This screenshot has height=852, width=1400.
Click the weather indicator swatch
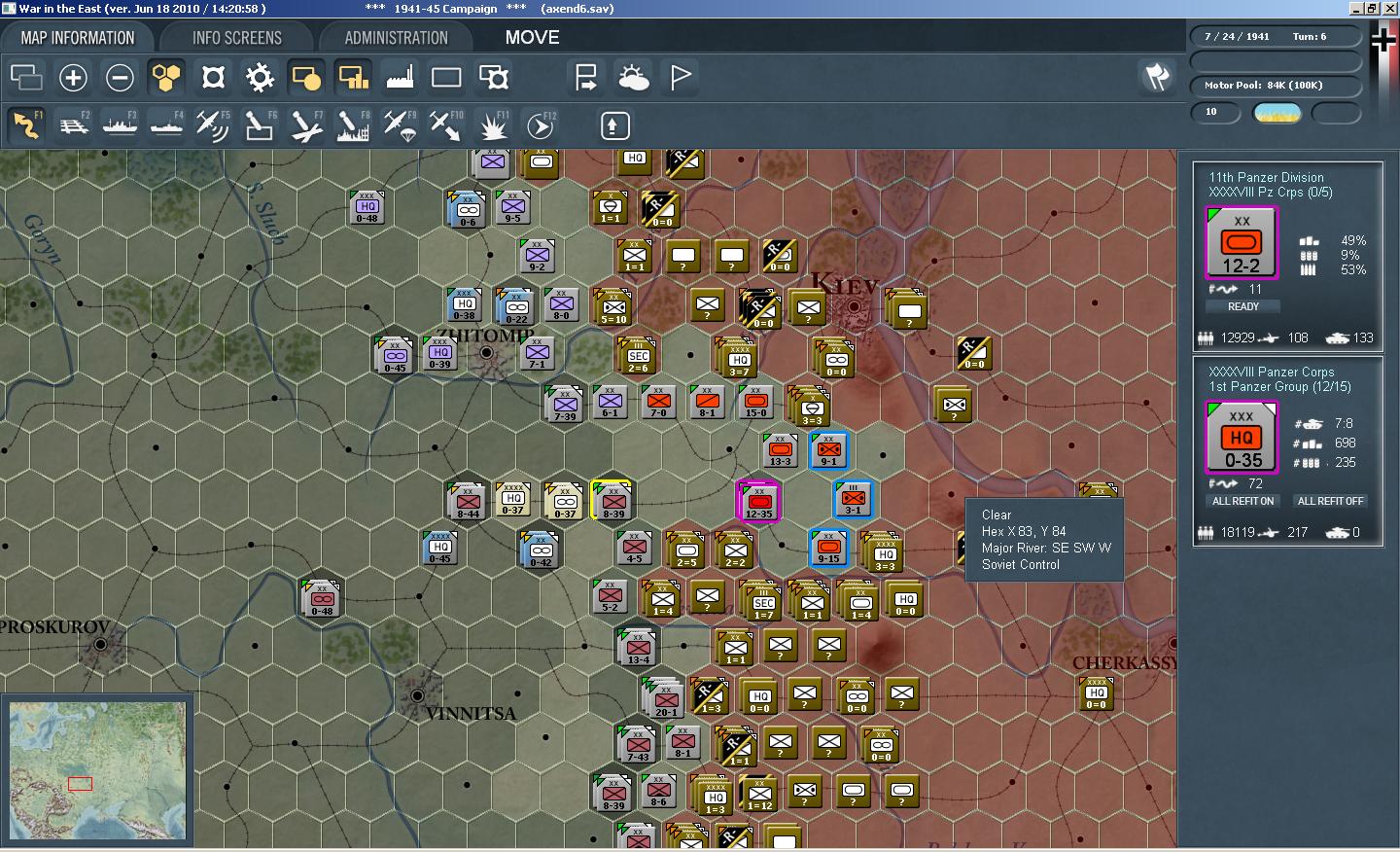pos(1277,113)
